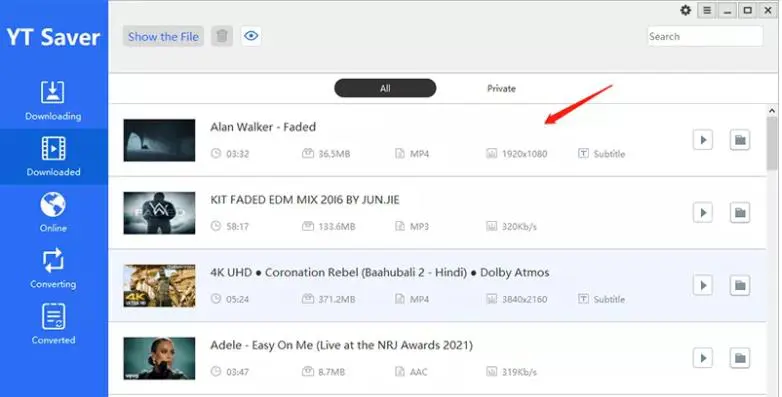Open folder for Alan Walker - Faded
This screenshot has height=397, width=782.
(x=740, y=140)
